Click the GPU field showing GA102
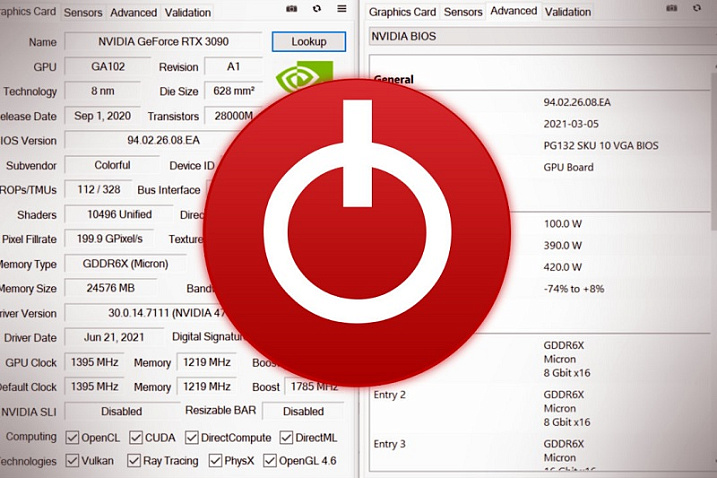 coord(108,66)
